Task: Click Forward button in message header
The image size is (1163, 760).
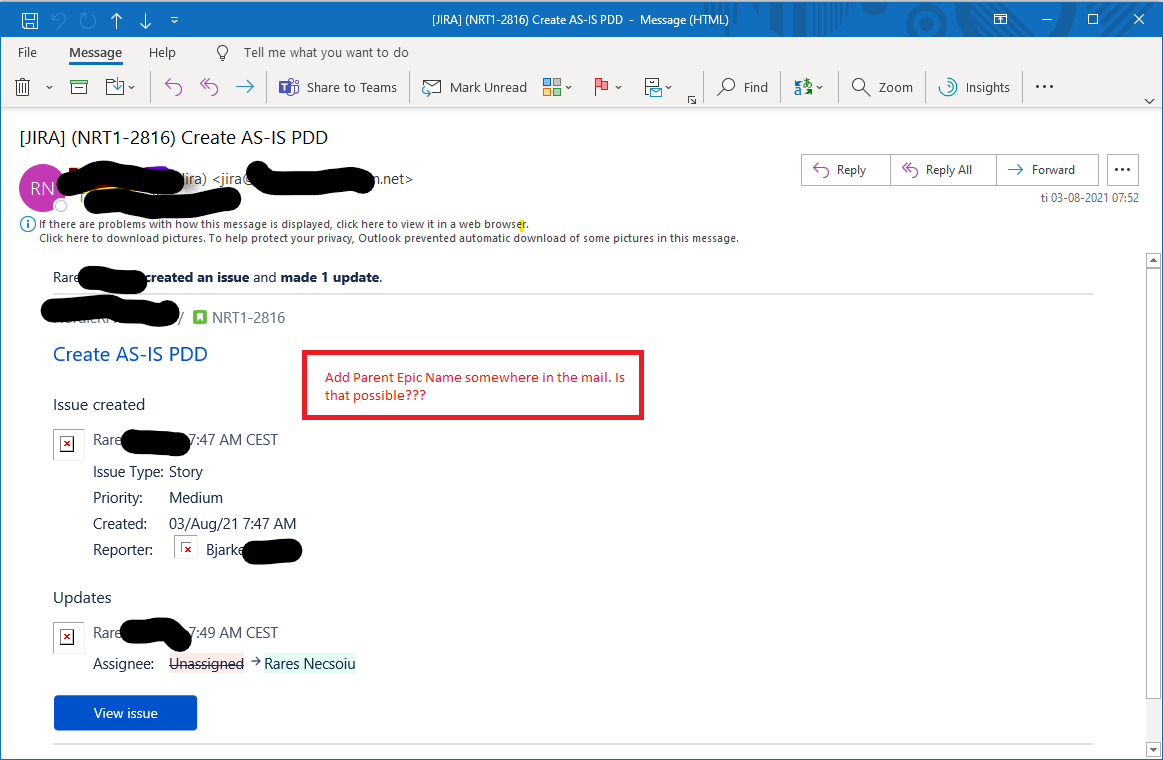Action: click(1047, 170)
